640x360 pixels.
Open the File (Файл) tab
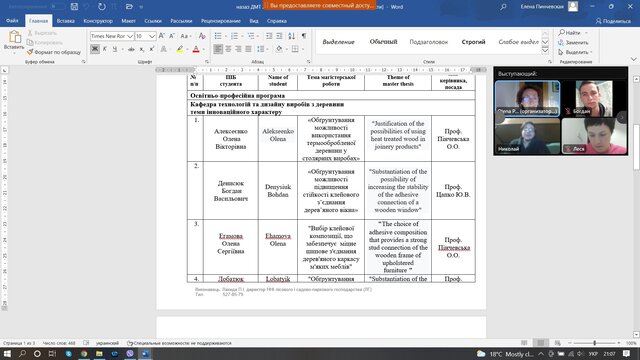[x=12, y=20]
